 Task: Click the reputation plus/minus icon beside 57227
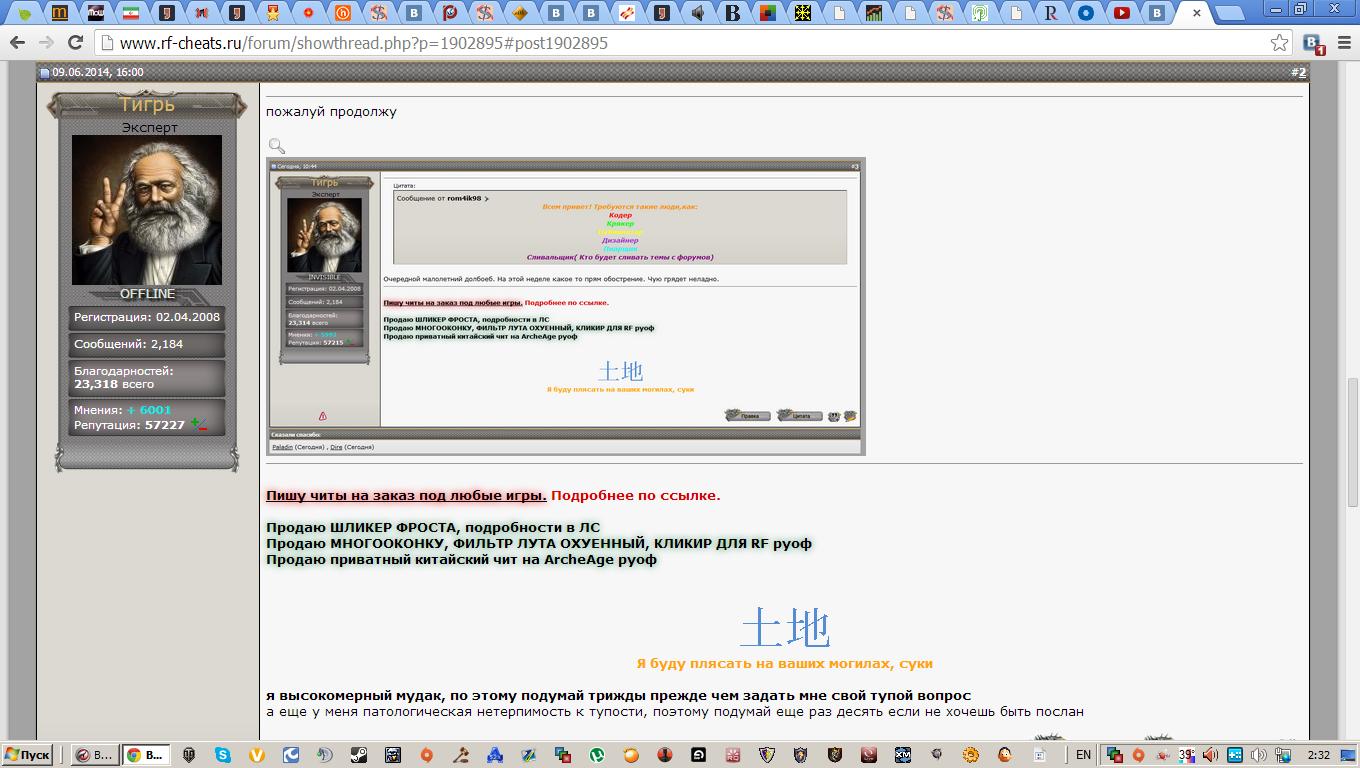tap(198, 425)
